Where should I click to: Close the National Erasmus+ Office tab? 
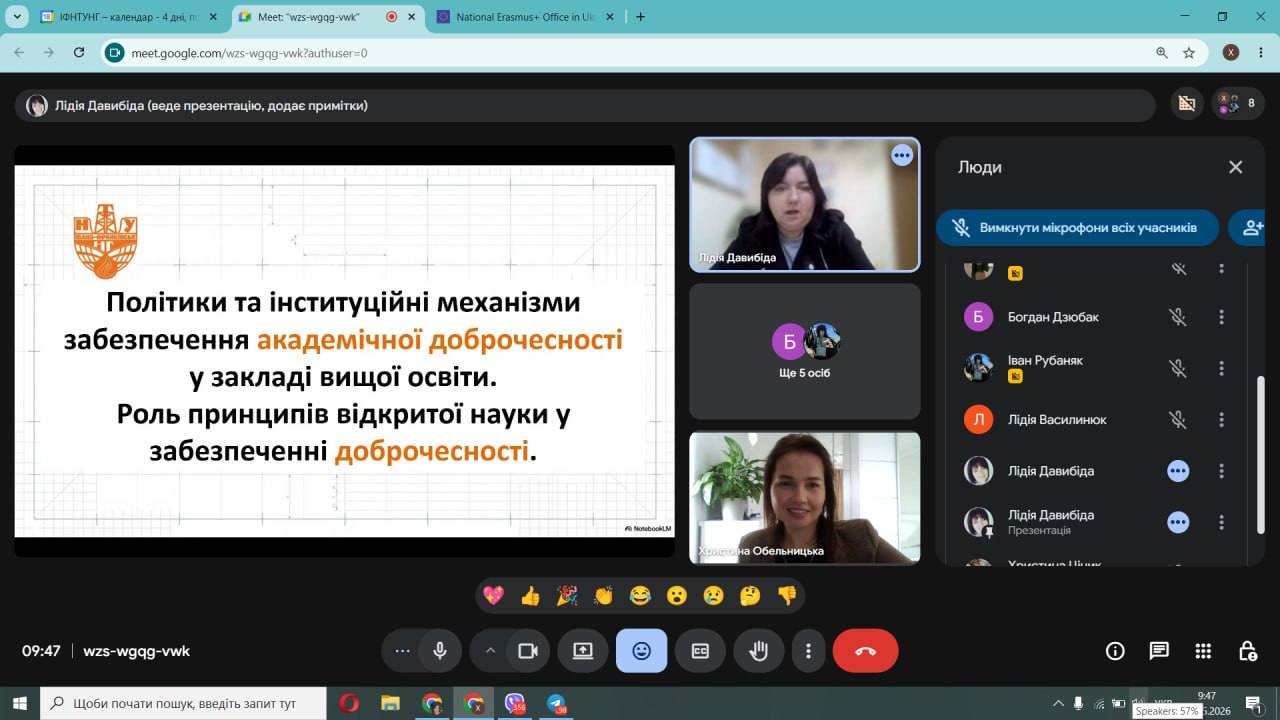[609, 17]
